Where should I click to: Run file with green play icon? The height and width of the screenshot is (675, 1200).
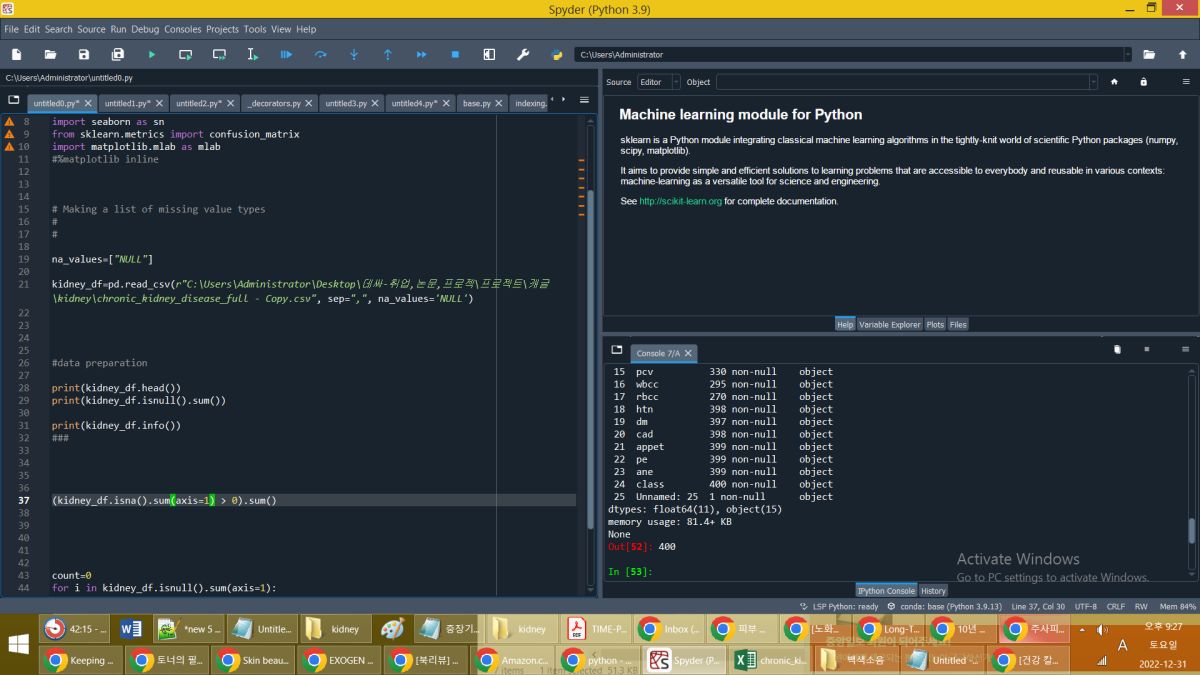click(152, 54)
